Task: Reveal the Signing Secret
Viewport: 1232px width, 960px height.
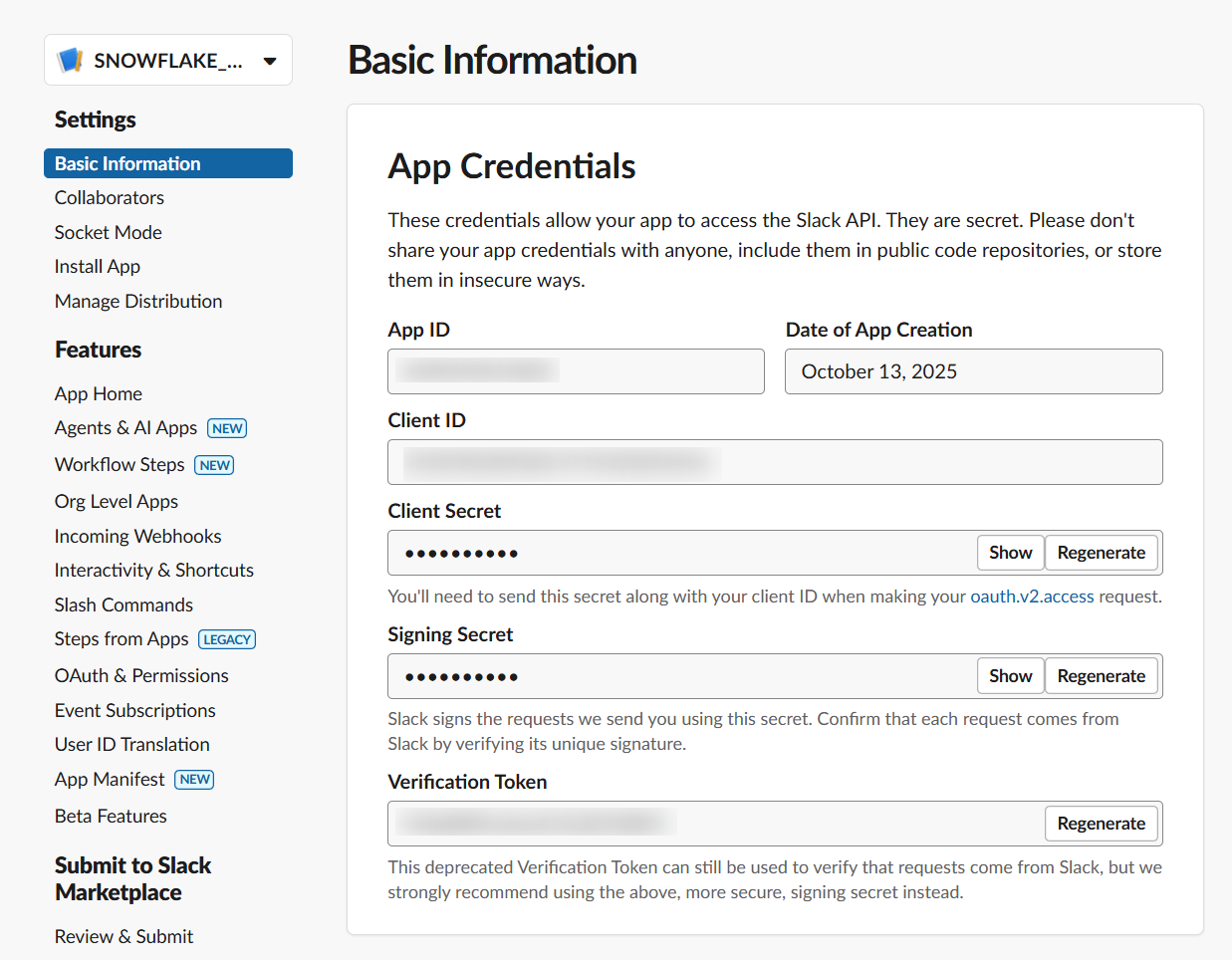Action: point(1010,676)
